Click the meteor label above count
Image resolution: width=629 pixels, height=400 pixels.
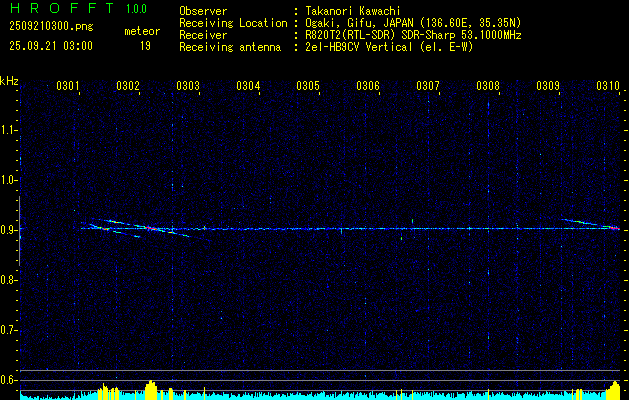click(142, 31)
